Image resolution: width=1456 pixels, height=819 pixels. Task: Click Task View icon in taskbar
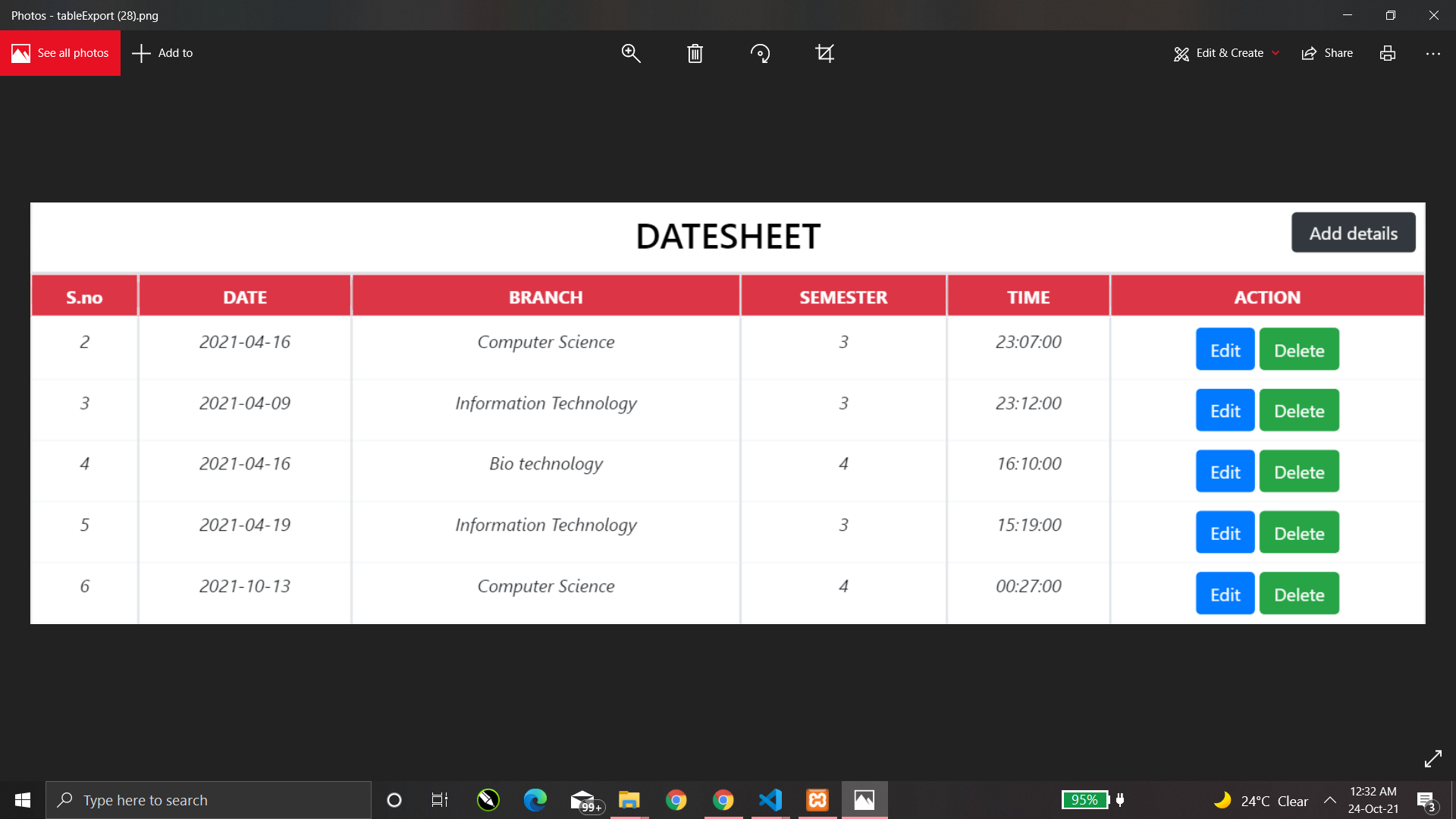coord(440,800)
